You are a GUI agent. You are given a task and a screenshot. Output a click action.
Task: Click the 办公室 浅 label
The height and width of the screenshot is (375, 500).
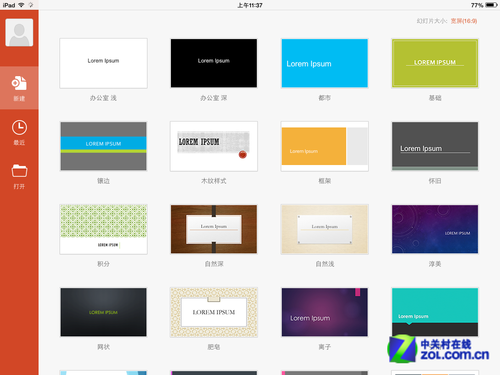(103, 98)
